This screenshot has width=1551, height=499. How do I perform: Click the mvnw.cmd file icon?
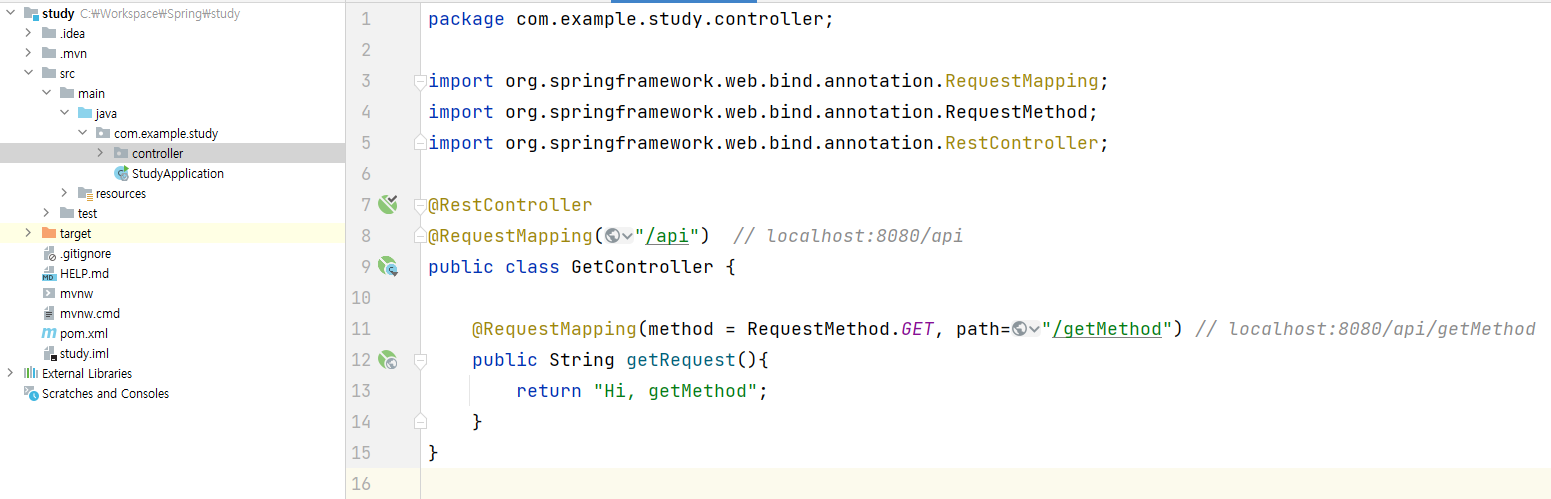pyautogui.click(x=49, y=314)
